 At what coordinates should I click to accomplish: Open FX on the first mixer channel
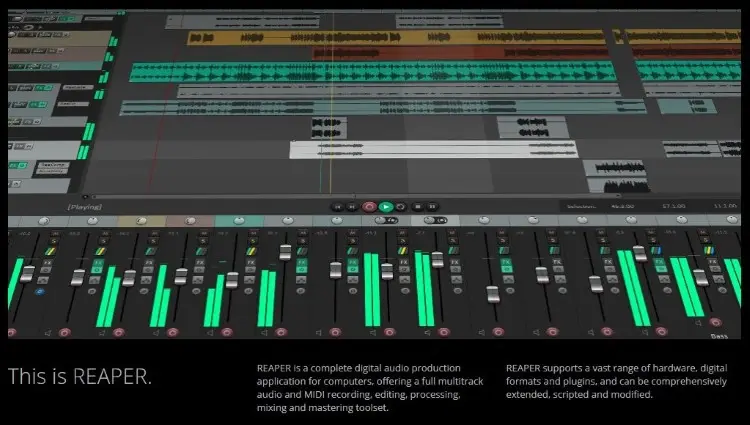[47, 262]
